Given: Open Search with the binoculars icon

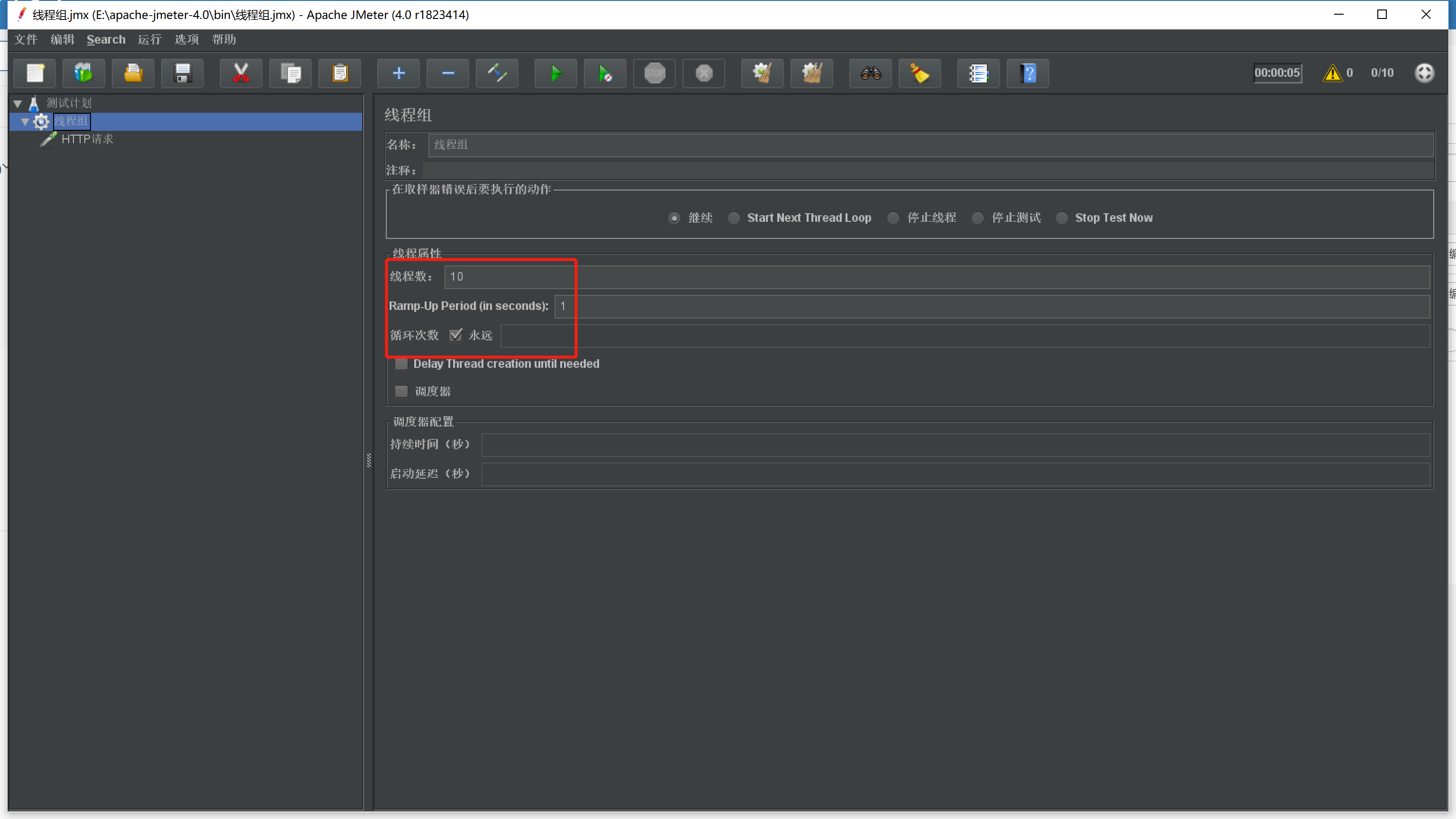Looking at the screenshot, I should 871,73.
